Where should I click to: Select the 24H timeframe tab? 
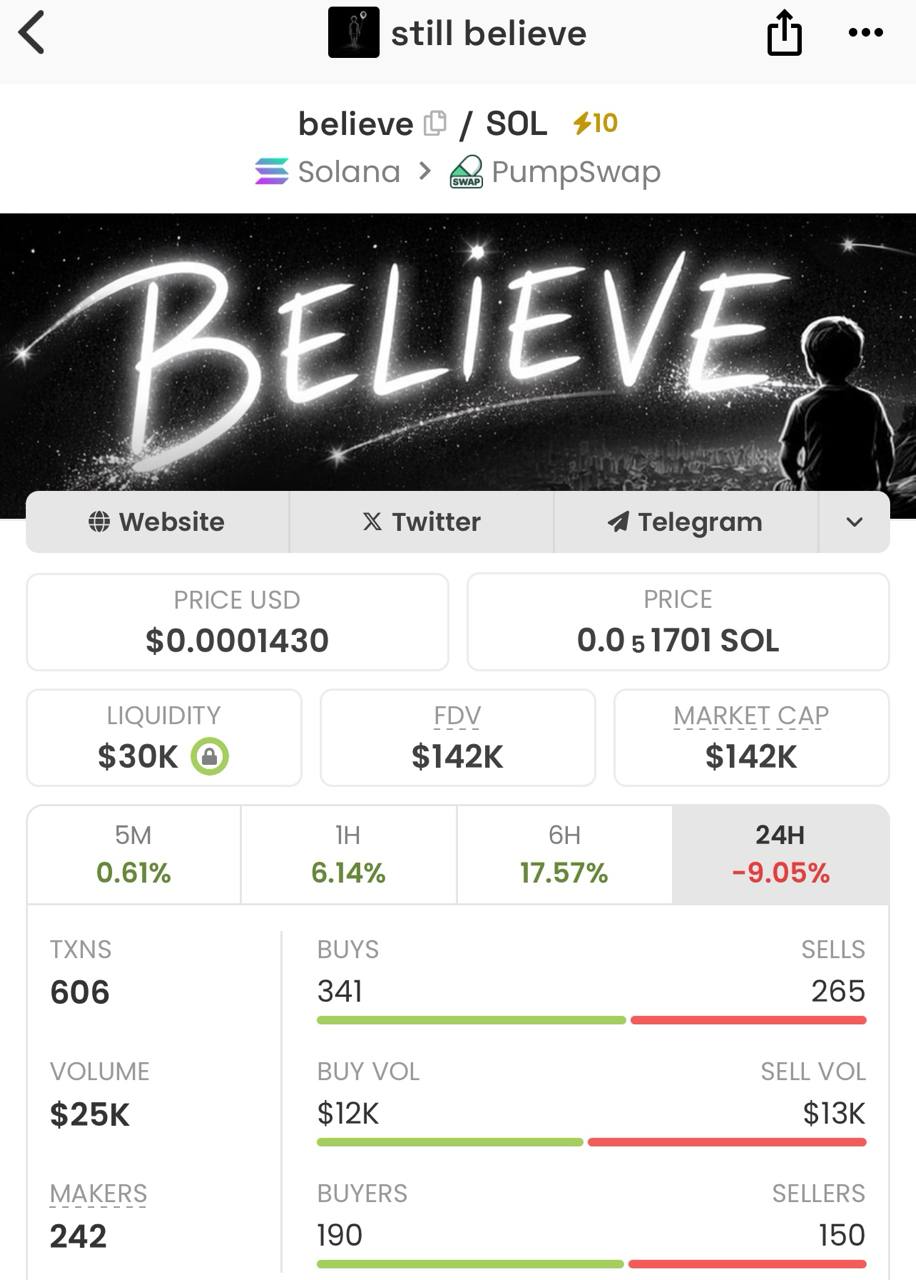pyautogui.click(x=780, y=855)
